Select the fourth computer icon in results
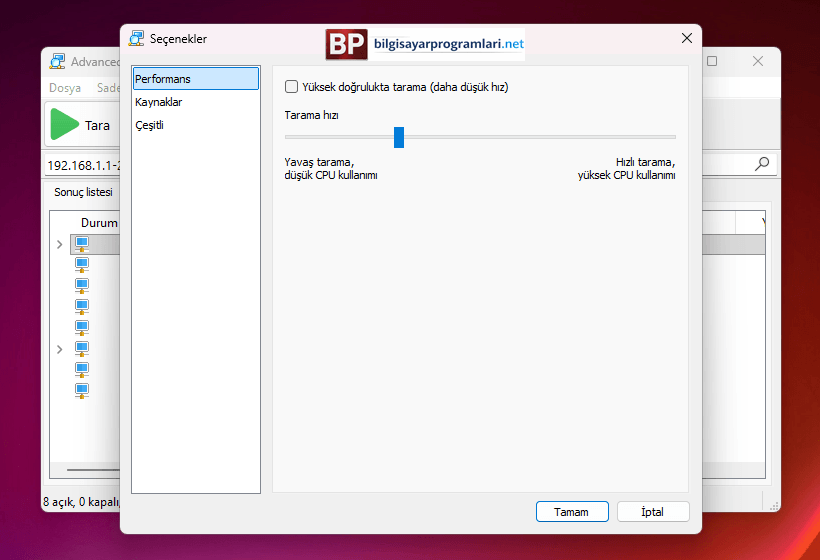The image size is (820, 560). pyautogui.click(x=82, y=307)
